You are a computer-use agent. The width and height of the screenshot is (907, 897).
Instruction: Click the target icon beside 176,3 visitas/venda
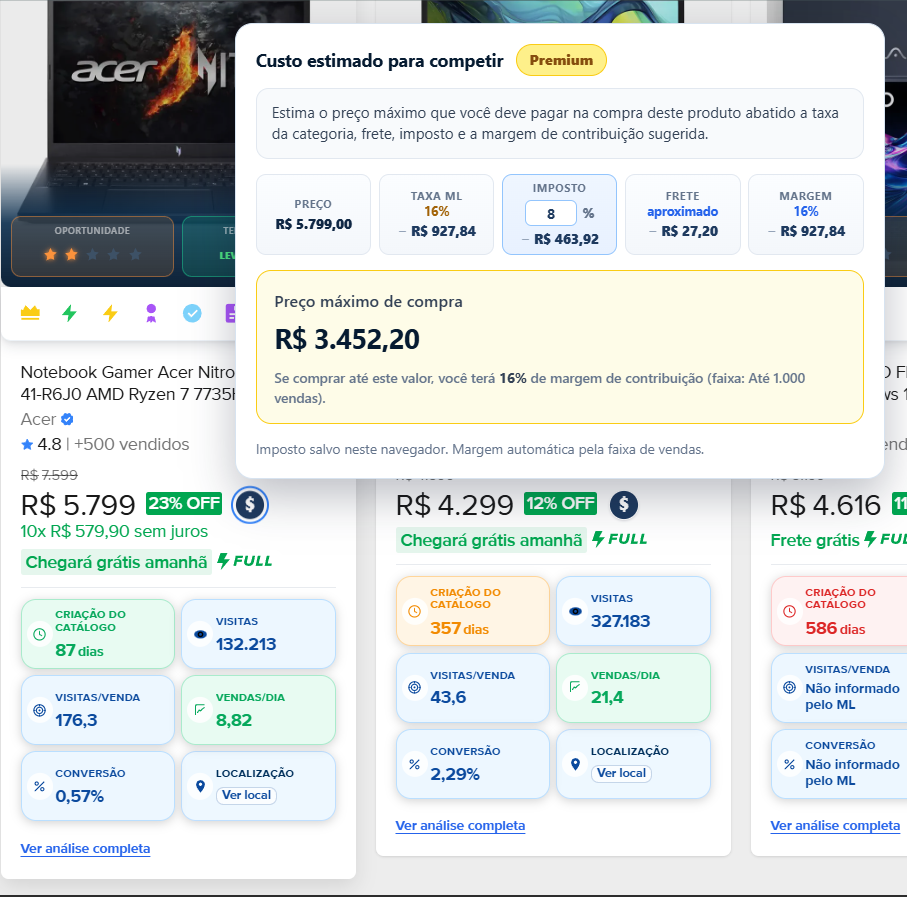pos(39,710)
